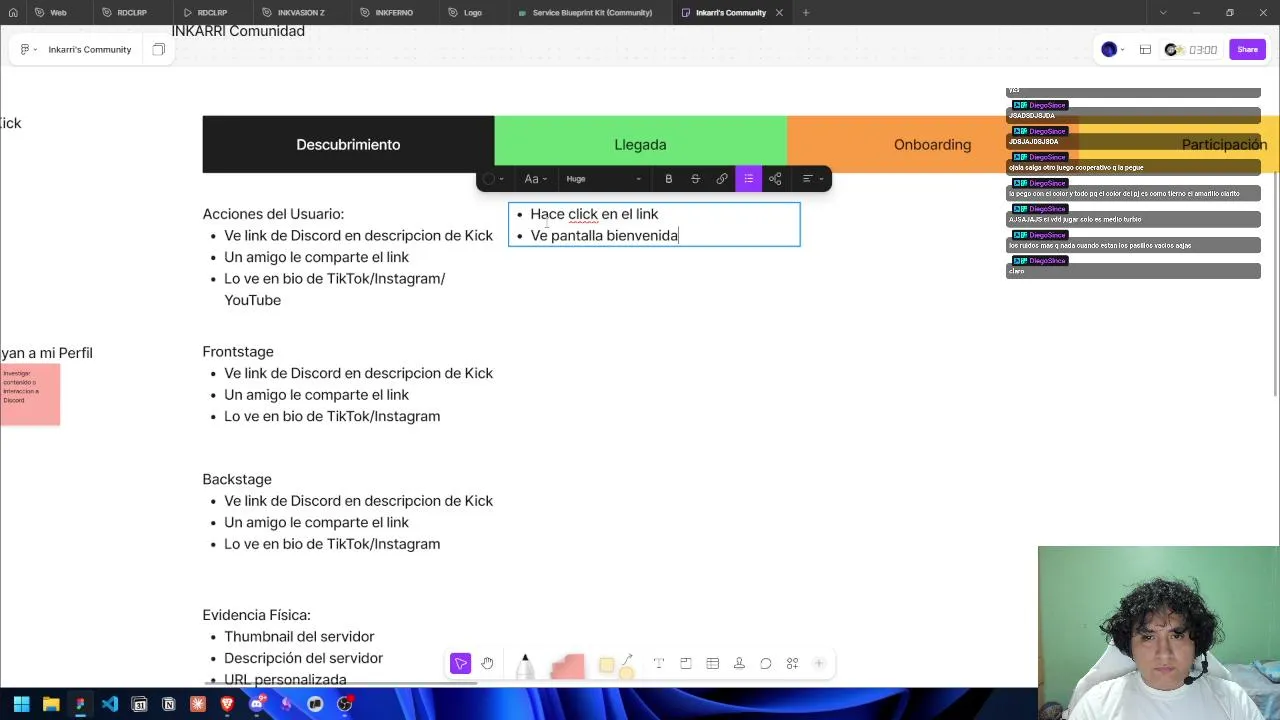Open the Windows Start menu

pos(21,704)
